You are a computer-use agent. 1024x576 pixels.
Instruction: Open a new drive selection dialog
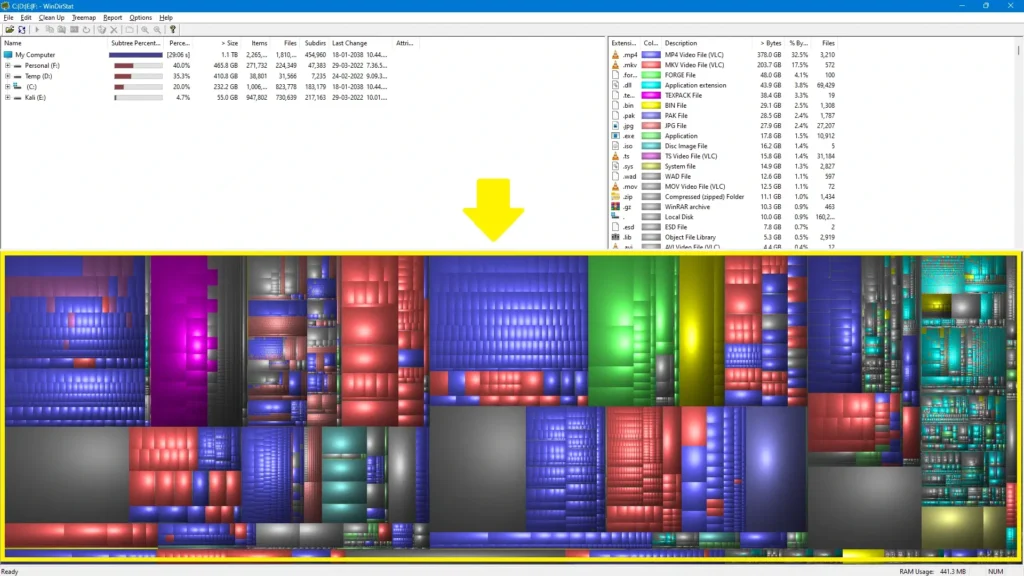click(10, 31)
